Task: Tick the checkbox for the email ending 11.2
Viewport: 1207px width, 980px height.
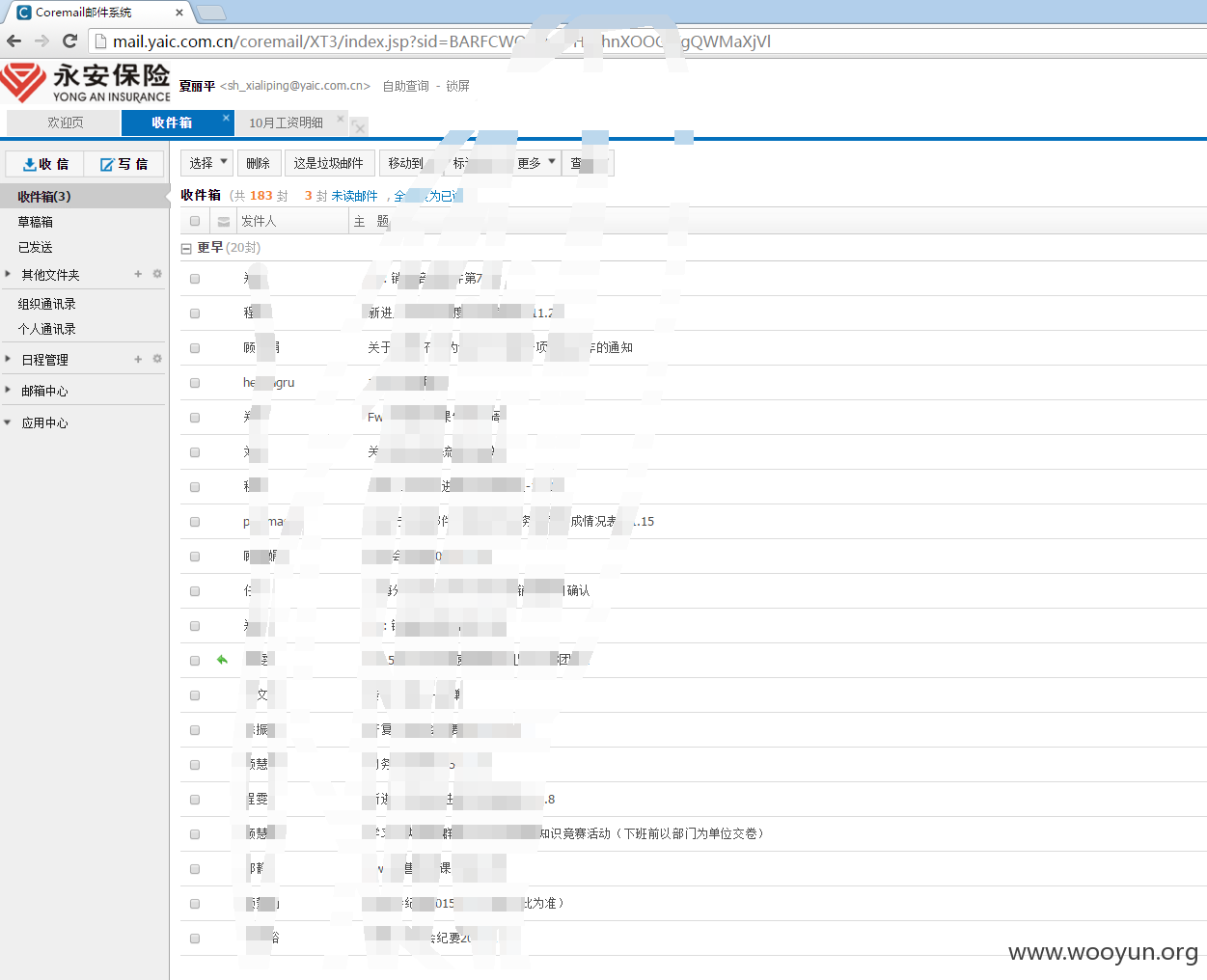Action: click(x=195, y=313)
